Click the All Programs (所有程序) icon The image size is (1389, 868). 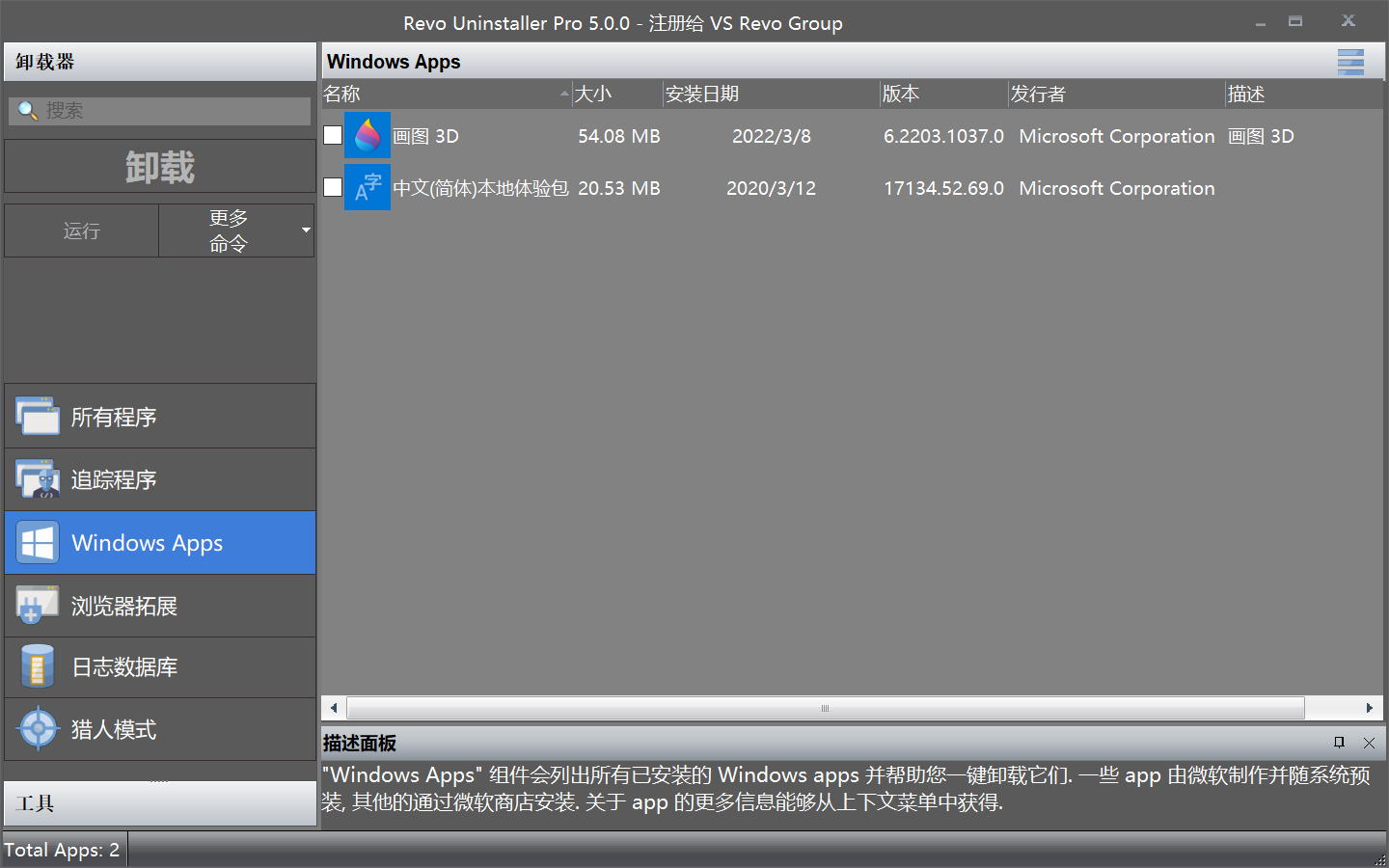click(x=38, y=417)
